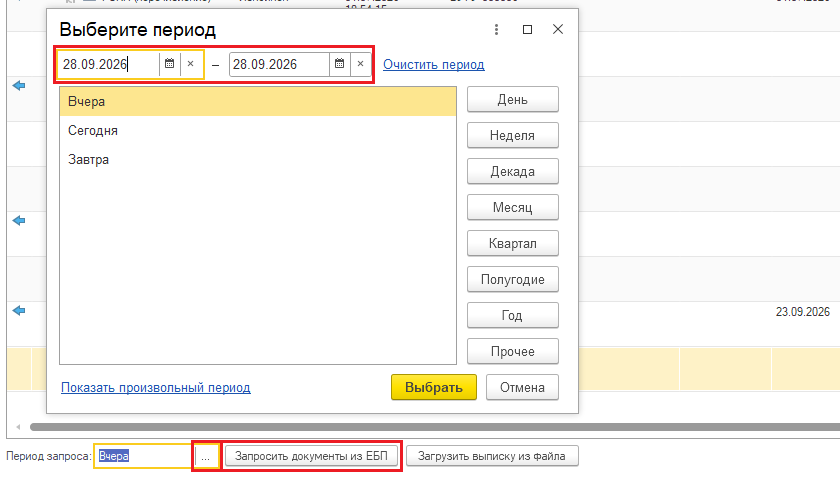Select Завтра in the period list
The height and width of the screenshot is (478, 840).
click(x=258, y=160)
